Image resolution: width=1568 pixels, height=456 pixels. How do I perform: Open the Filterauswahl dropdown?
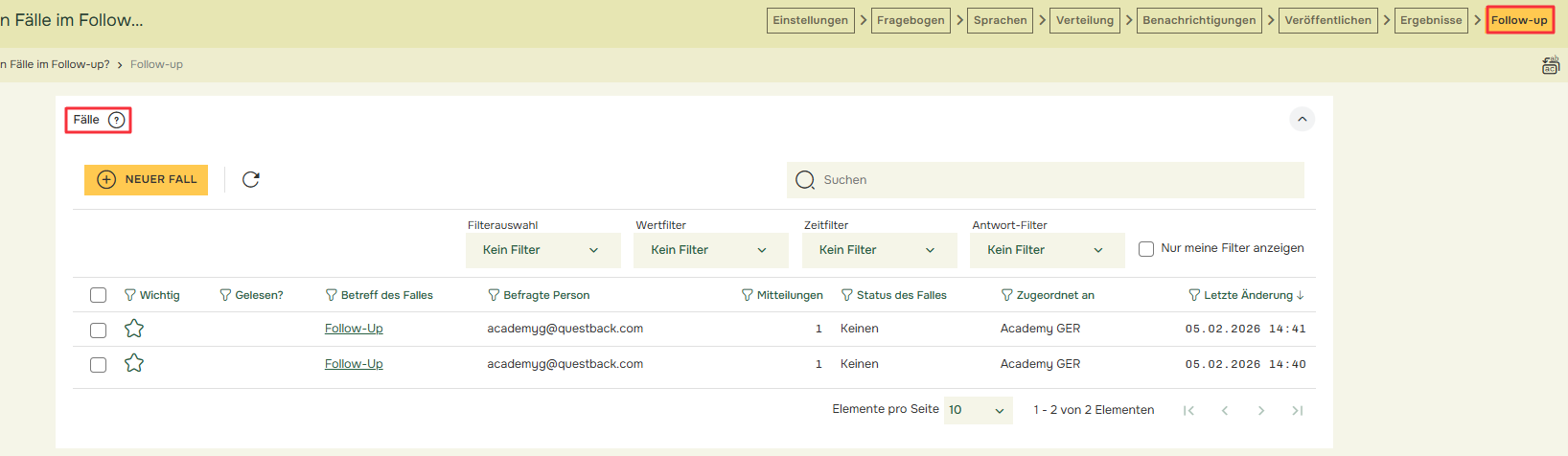coord(542,250)
